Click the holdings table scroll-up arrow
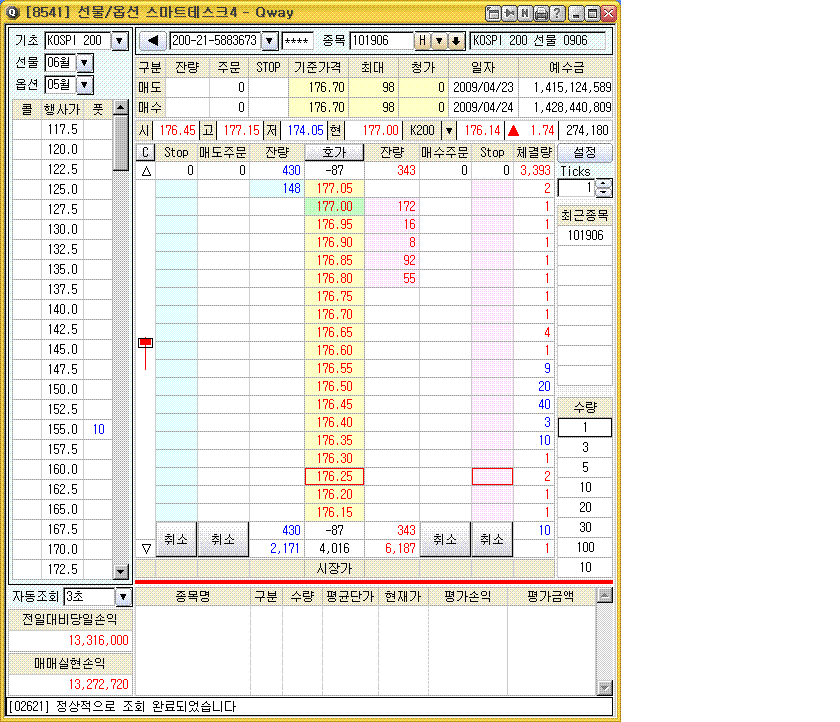The width and height of the screenshot is (840, 722). [604, 595]
